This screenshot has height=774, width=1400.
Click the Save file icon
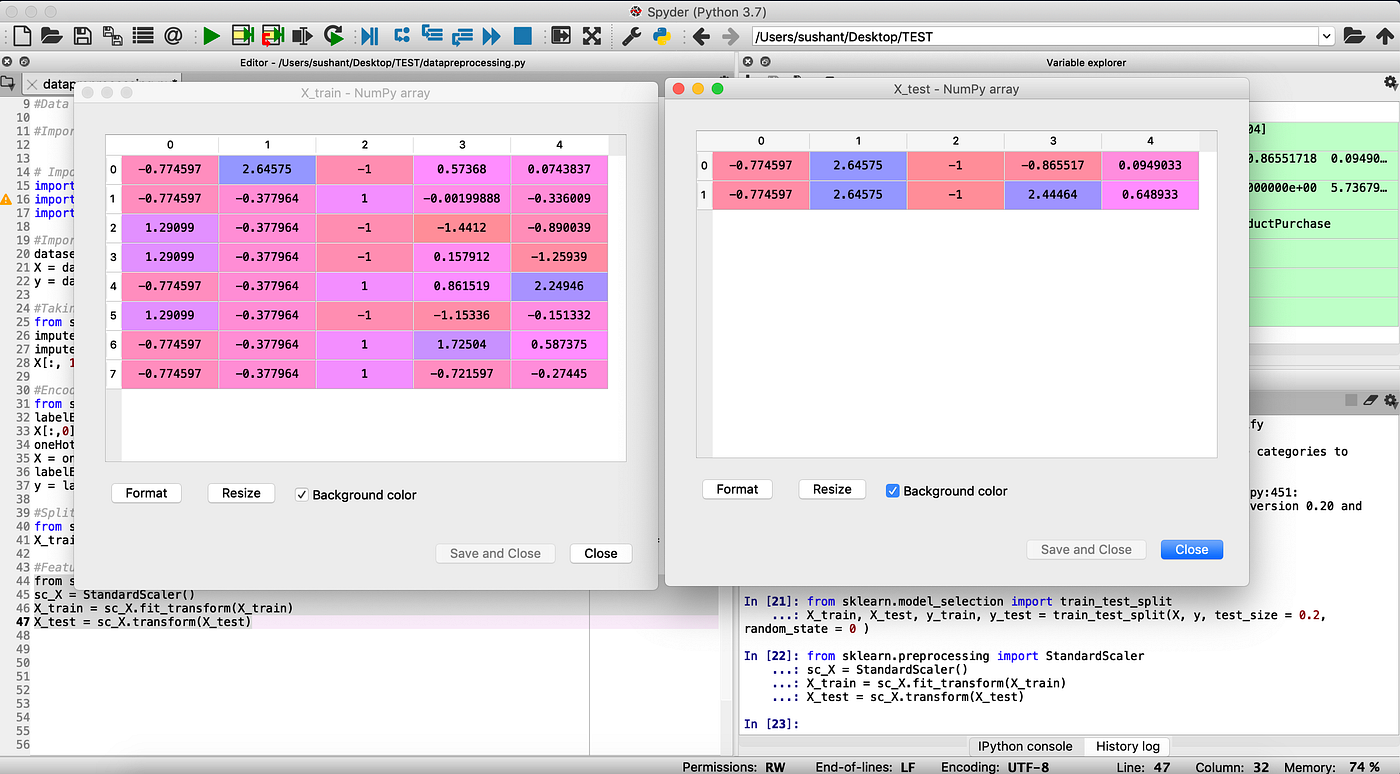(x=81, y=35)
